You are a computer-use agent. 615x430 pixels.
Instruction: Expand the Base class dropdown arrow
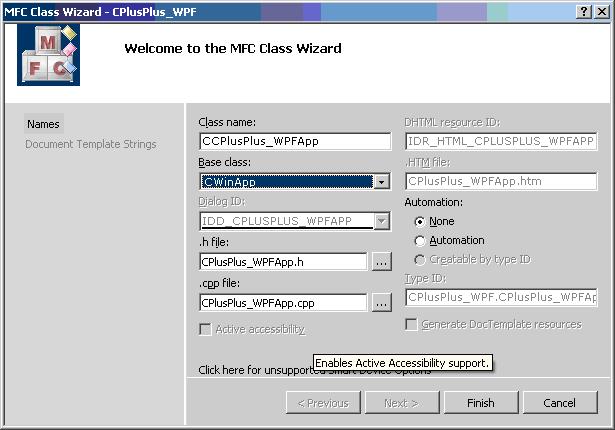pyautogui.click(x=381, y=182)
